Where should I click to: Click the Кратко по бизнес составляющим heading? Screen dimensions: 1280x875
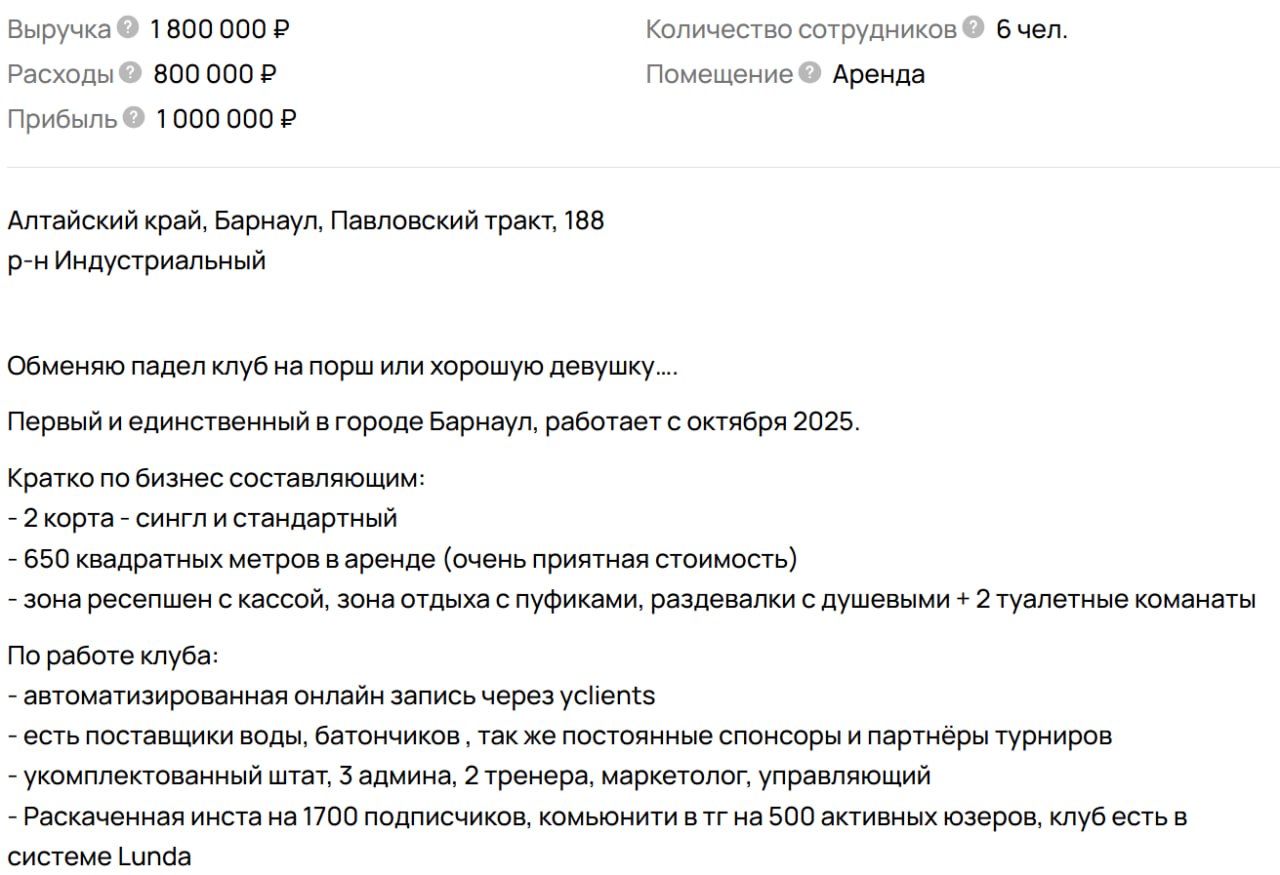click(x=216, y=478)
